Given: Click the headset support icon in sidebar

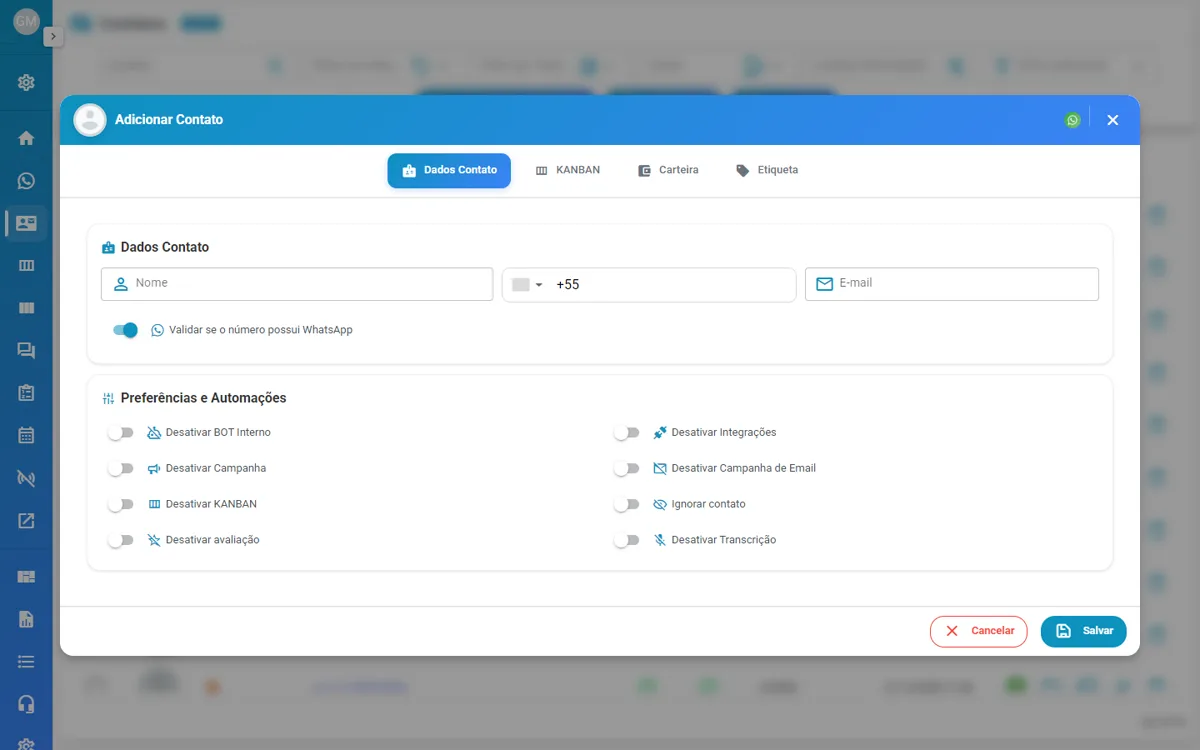Looking at the screenshot, I should click(26, 704).
